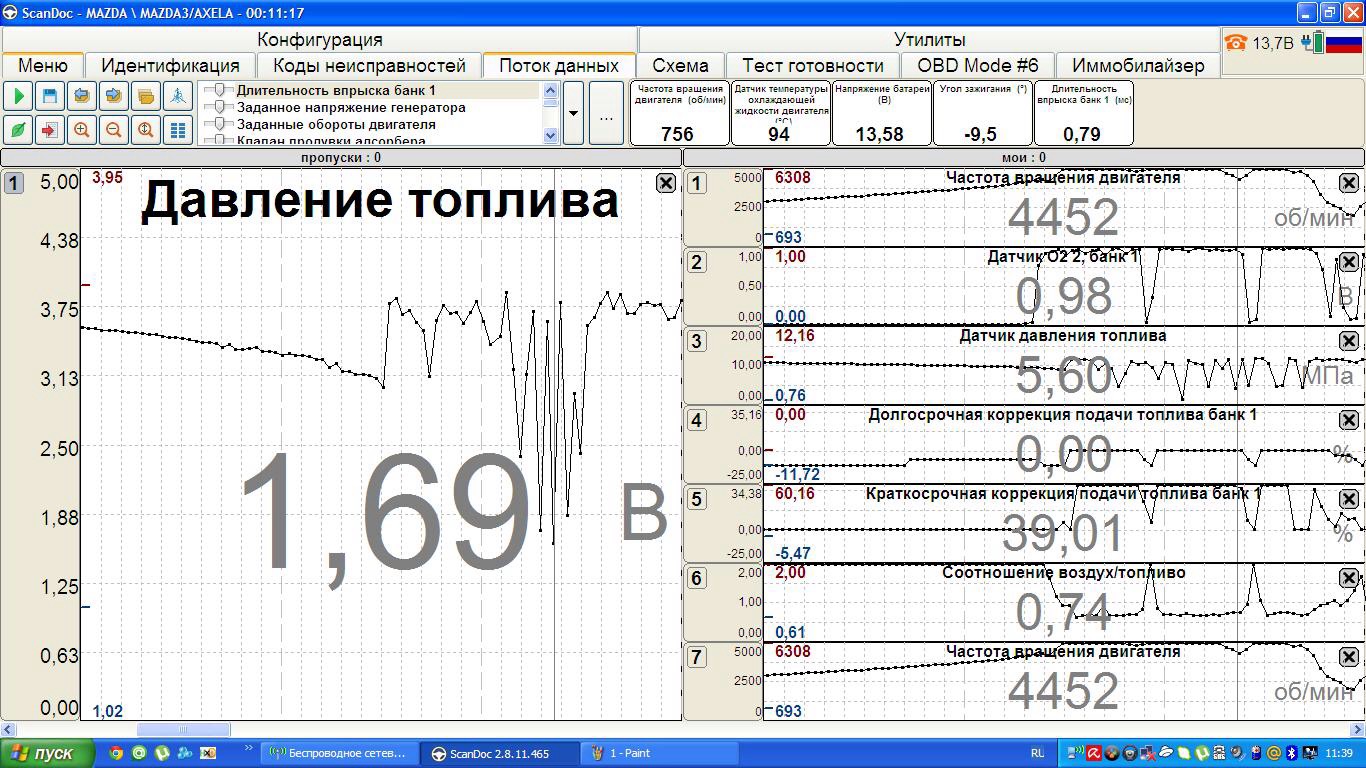
Task: Click the battery connection status icon
Action: click(1315, 43)
